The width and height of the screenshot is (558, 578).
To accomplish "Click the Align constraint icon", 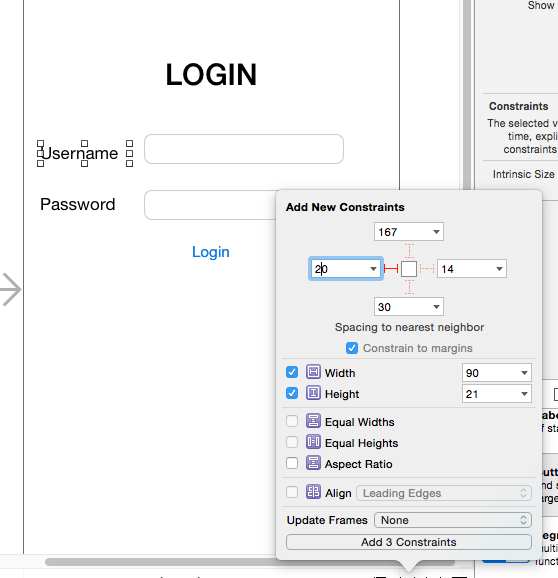I will click(313, 492).
